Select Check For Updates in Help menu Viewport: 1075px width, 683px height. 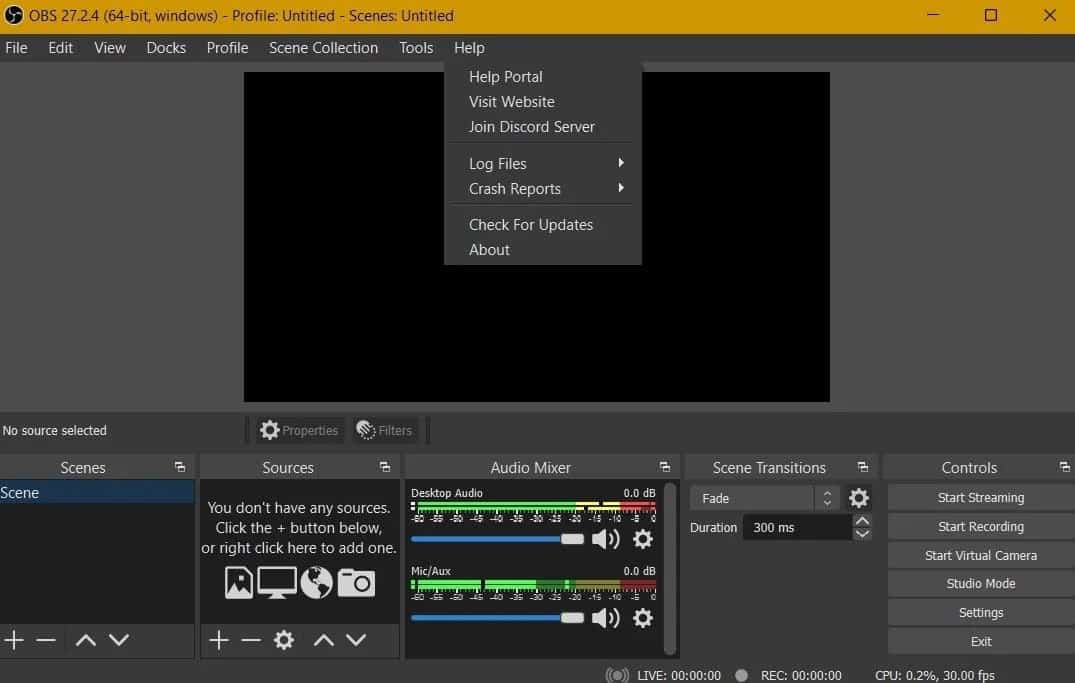pos(531,224)
